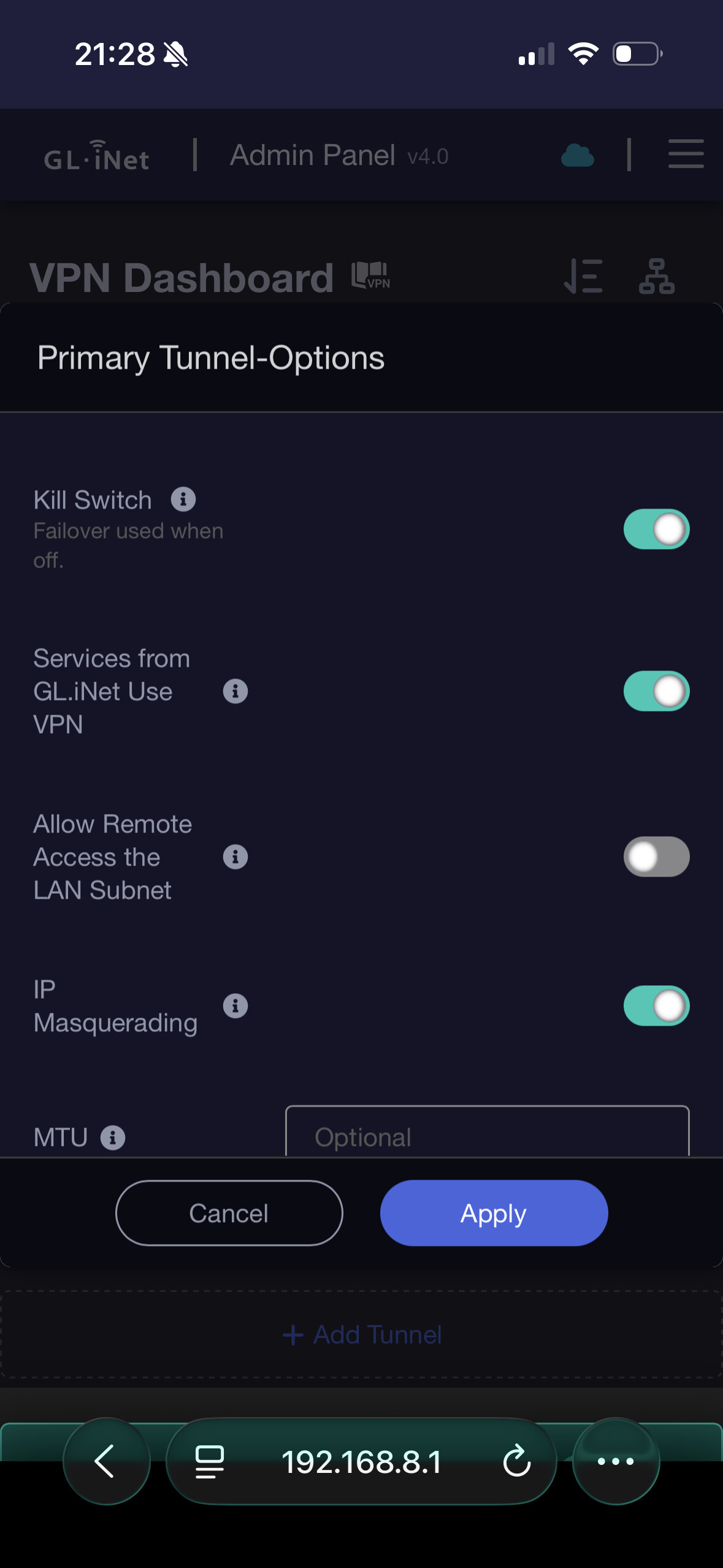Viewport: 723px width, 1568px height.
Task: Tap the Kill Switch info icon
Action: [x=183, y=499]
